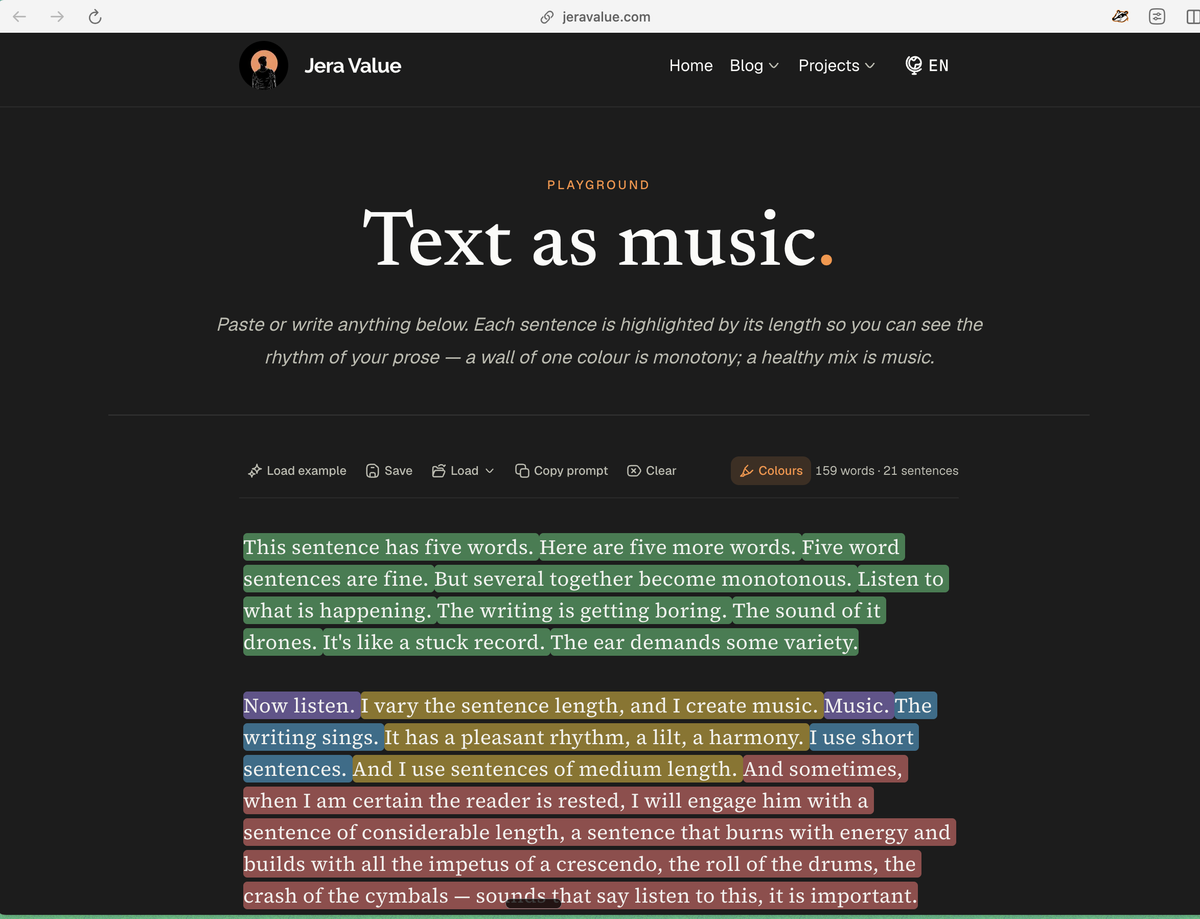Click the purple one-word "Music." sentence
This screenshot has width=1200, height=919.
click(857, 706)
